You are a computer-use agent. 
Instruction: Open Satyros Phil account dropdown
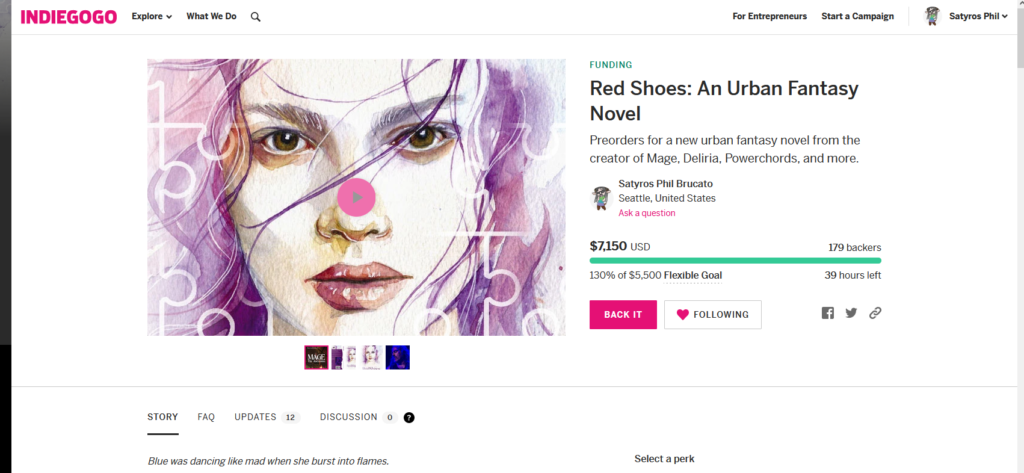click(978, 16)
